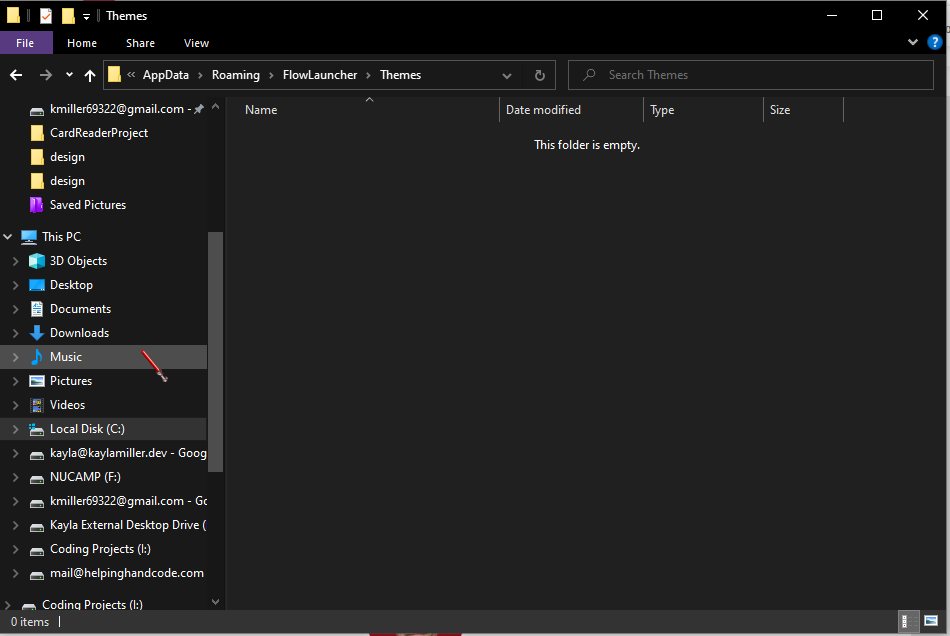Unpin kmiller69322@gmail.com from Quick access
Image resolution: width=950 pixels, height=636 pixels.
(x=200, y=111)
